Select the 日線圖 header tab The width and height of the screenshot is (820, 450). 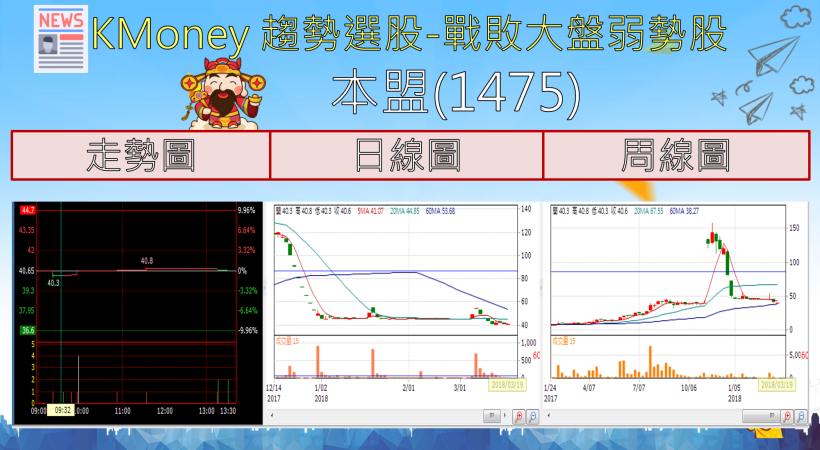click(x=406, y=155)
